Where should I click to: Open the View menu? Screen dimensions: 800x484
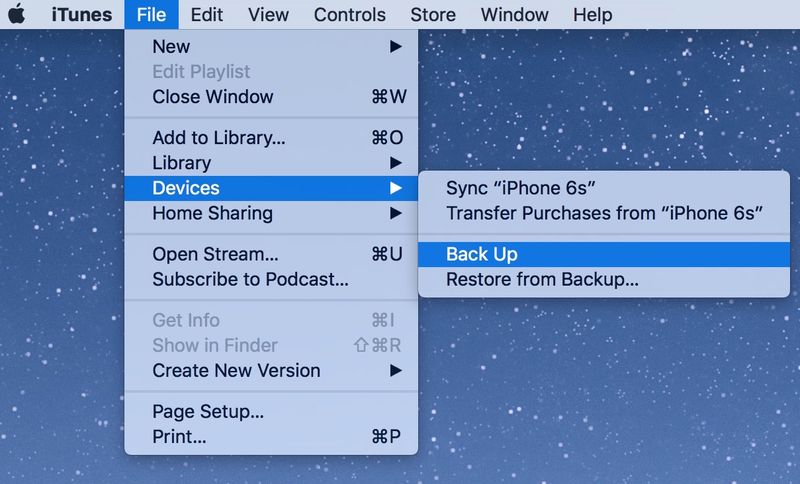[x=268, y=14]
